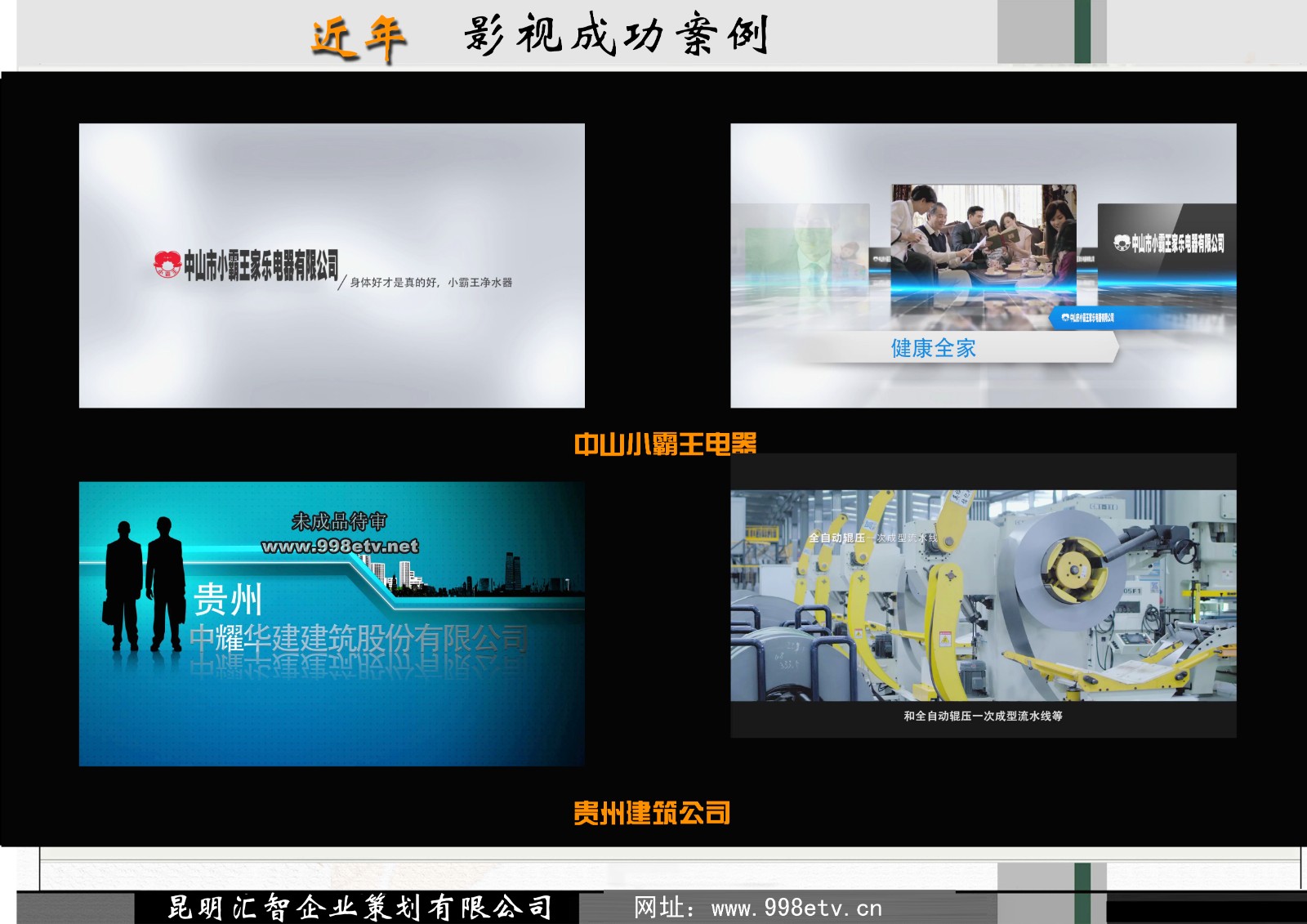Image resolution: width=1307 pixels, height=924 pixels.
Task: Click the orange 中山小霸王电器 caption
Action: (665, 444)
